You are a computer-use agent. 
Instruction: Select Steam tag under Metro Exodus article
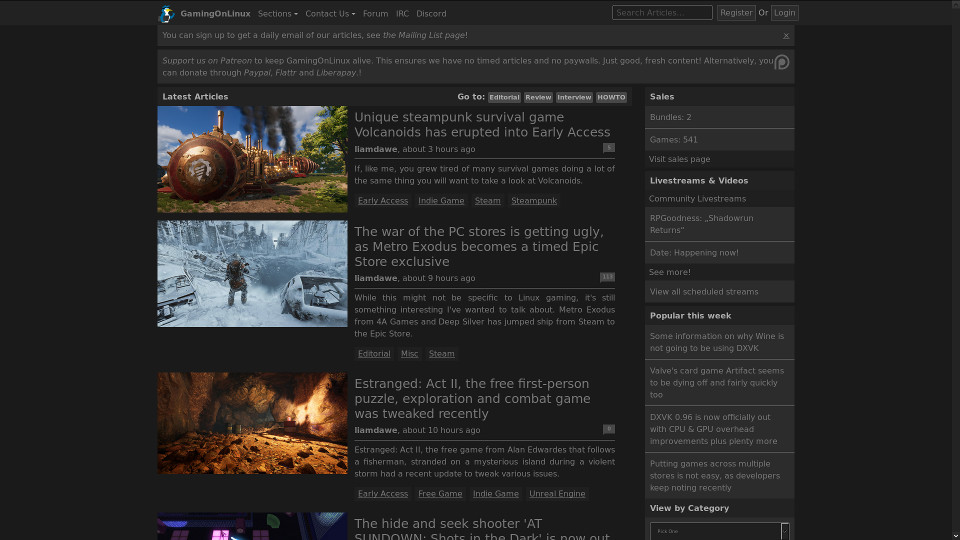[441, 354]
